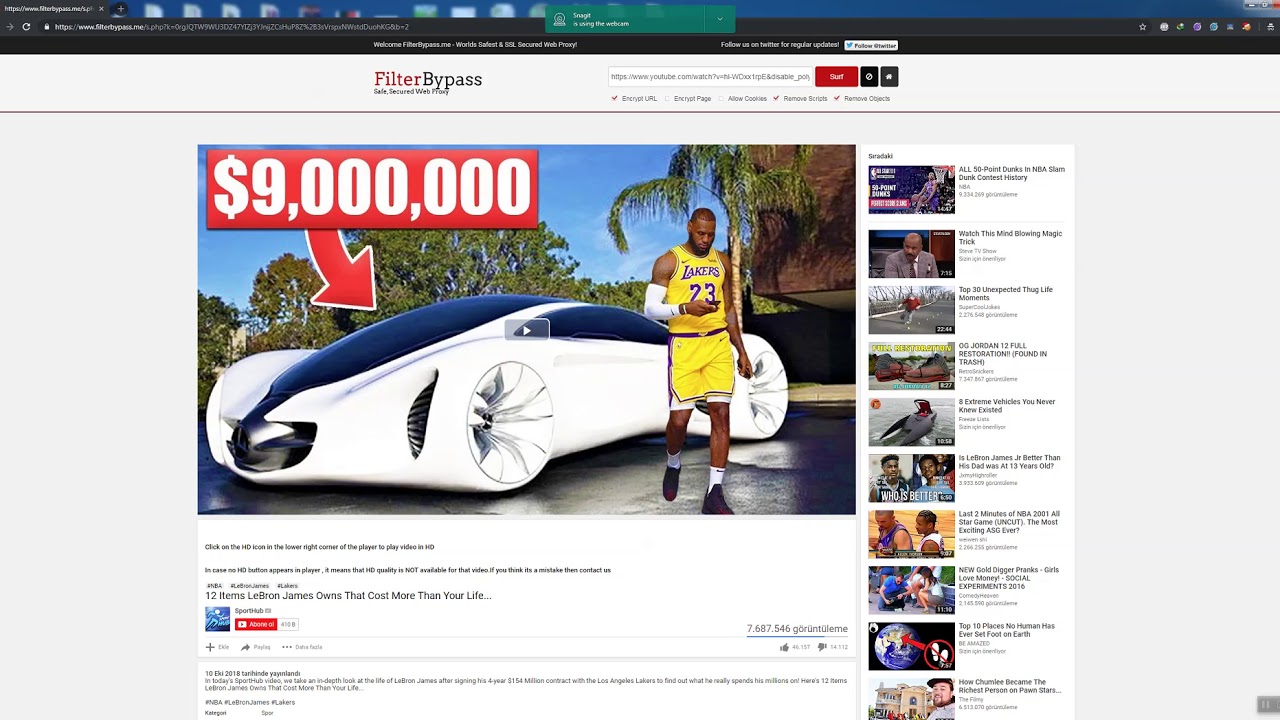Viewport: 1280px width, 720px height.
Task: Click 'ALL 50-Point Dunks In NBA' title
Action: point(1012,173)
